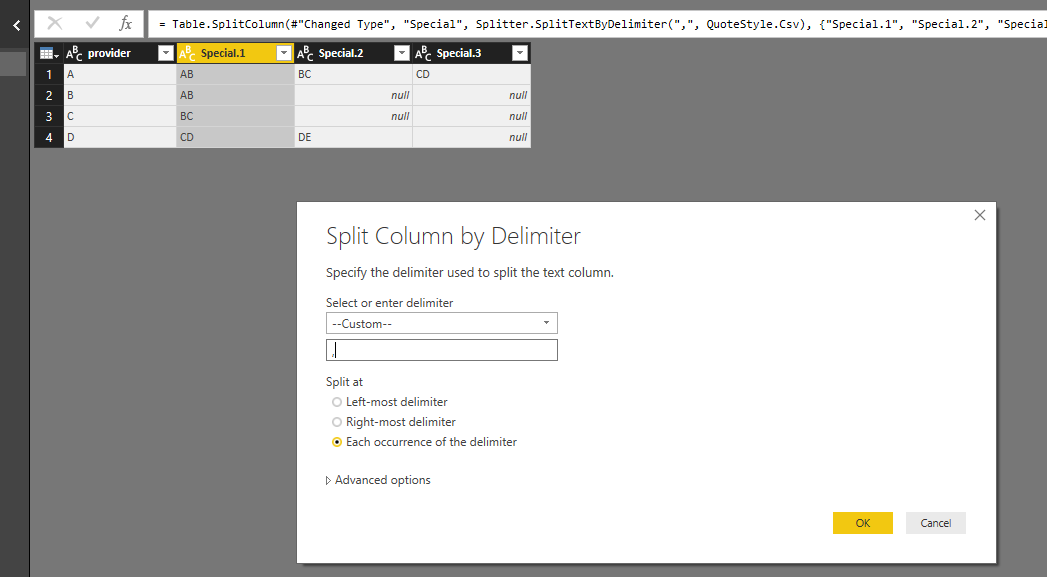
Task: Collapse the queries pane with the chevron arrow
Action: pos(17,25)
